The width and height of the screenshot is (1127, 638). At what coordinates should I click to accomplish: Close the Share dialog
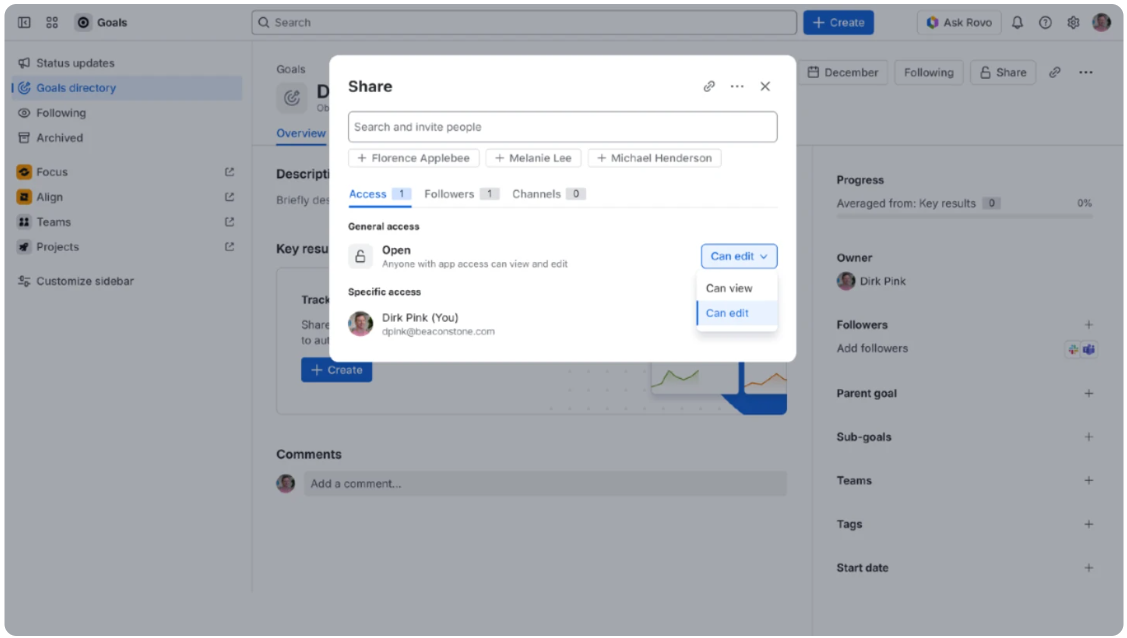pos(765,86)
